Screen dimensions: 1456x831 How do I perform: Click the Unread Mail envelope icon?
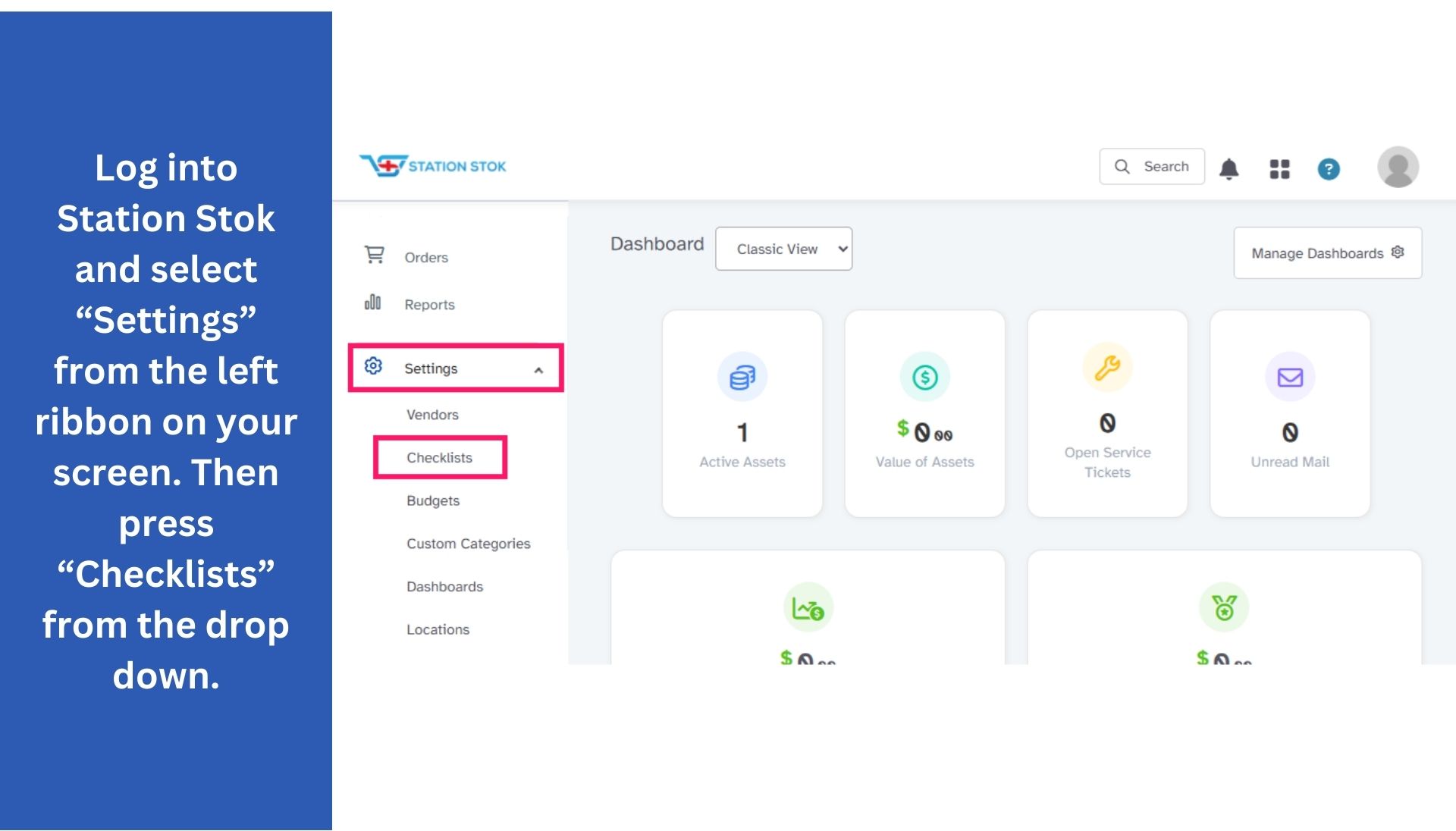1289,377
